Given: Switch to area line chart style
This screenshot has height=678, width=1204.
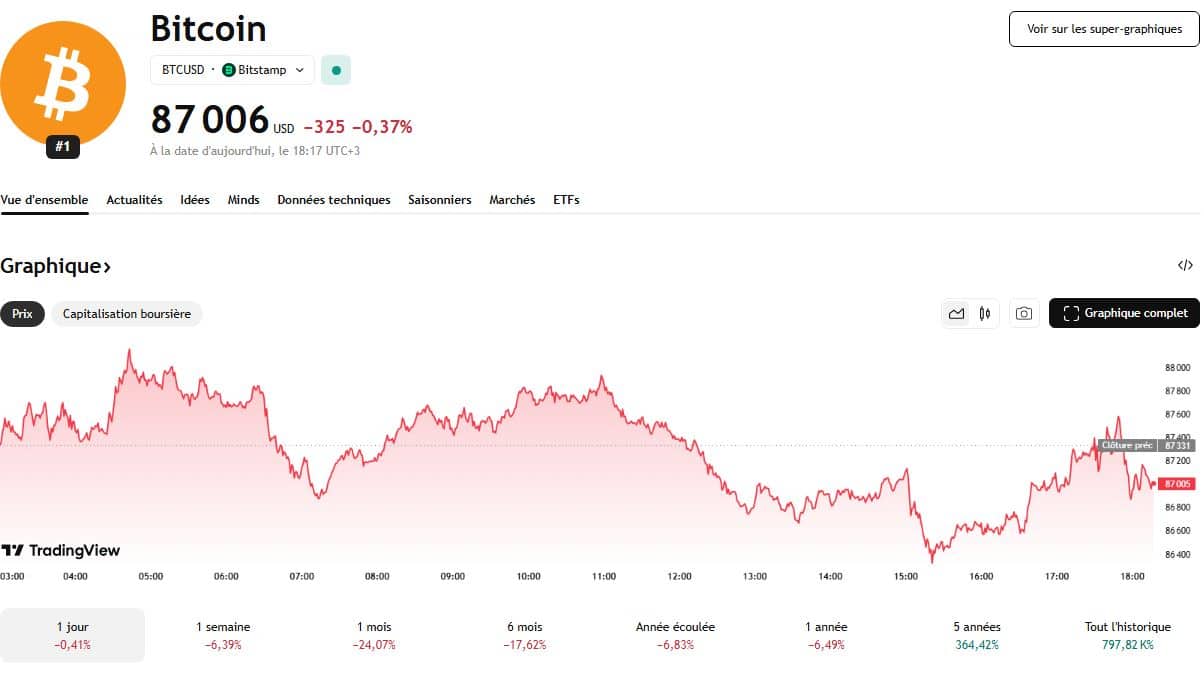Looking at the screenshot, I should coord(957,314).
